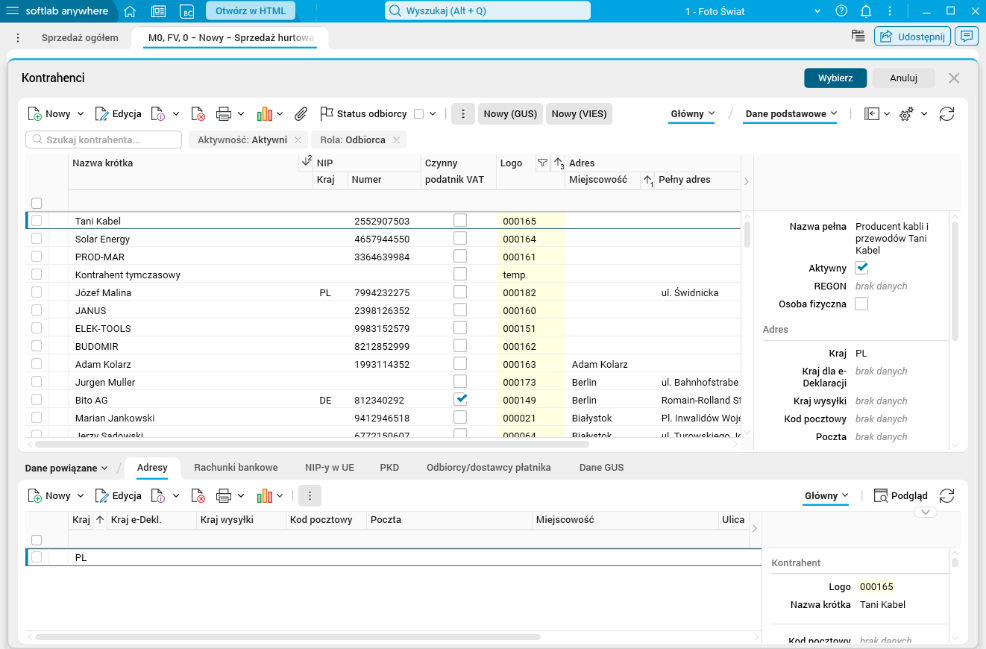Expand the Dane powiązane dropdown
The height and width of the screenshot is (649, 986).
pyautogui.click(x=66, y=468)
